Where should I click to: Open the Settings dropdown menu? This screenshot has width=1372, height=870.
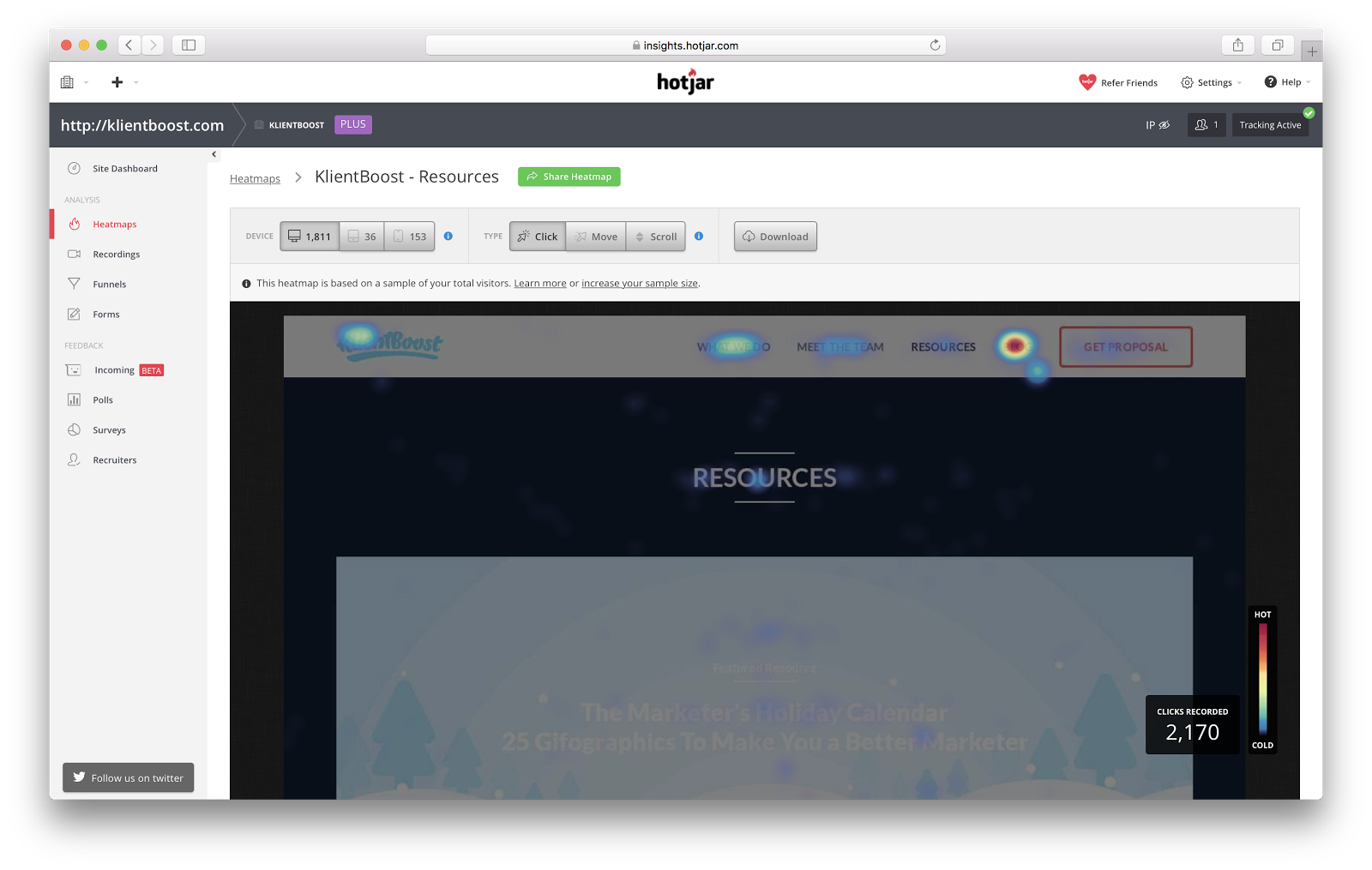[x=1211, y=82]
